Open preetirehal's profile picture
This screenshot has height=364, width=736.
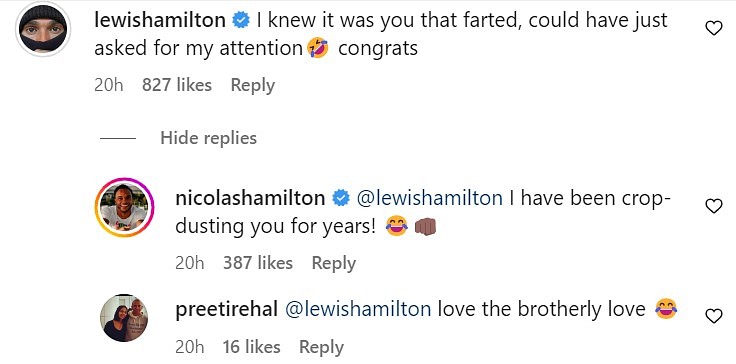124,318
